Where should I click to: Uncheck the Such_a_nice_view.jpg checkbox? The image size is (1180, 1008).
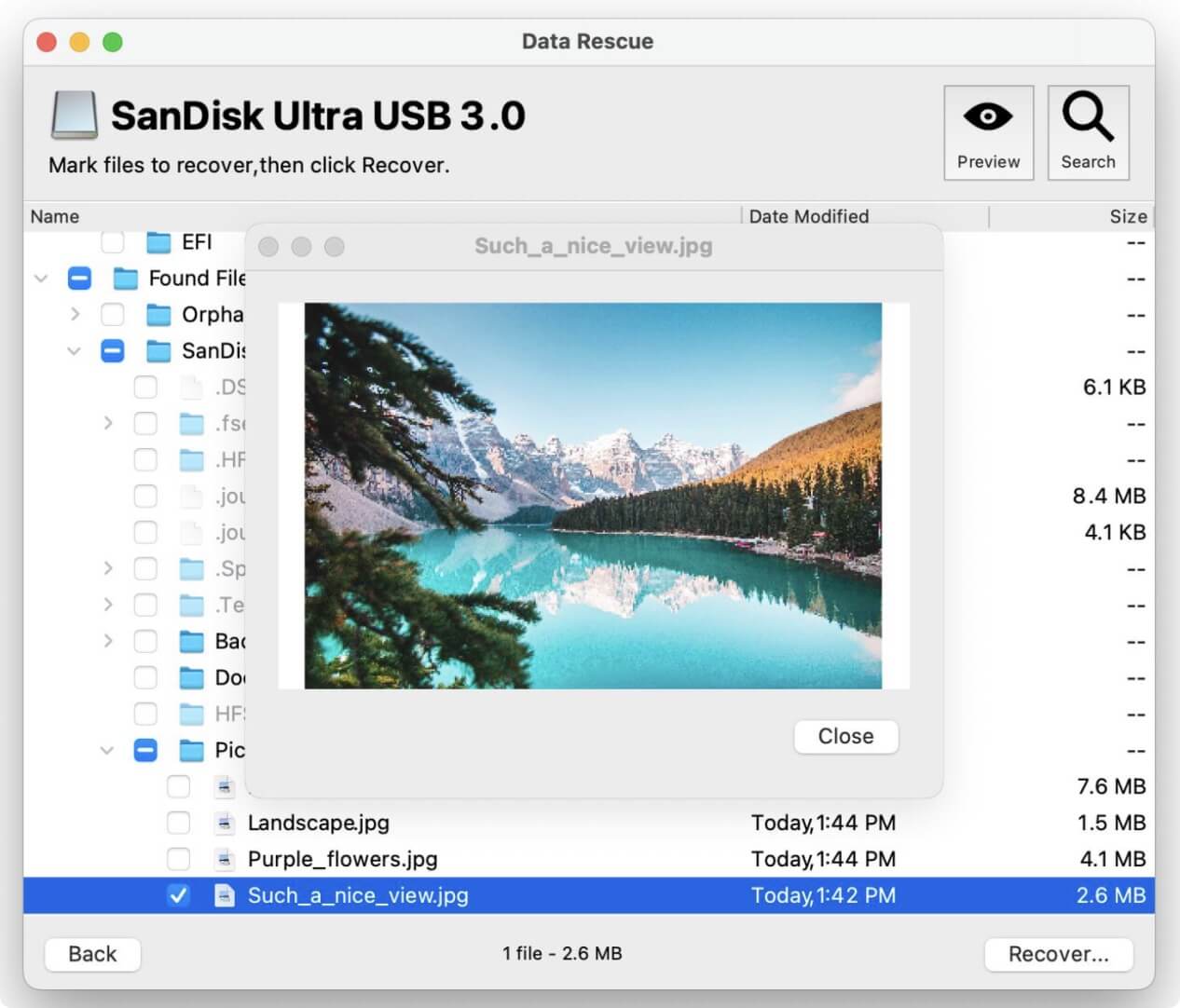coord(178,895)
